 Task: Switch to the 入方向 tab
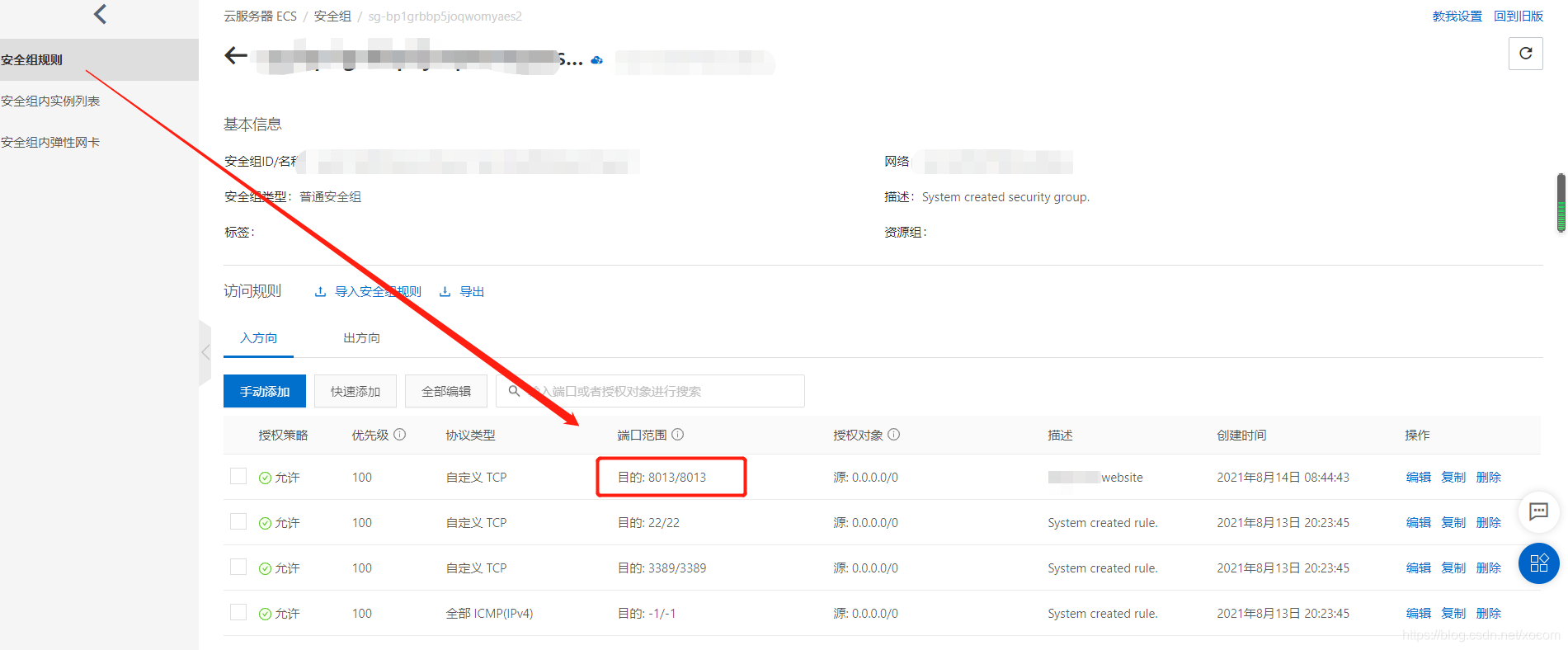click(x=258, y=338)
